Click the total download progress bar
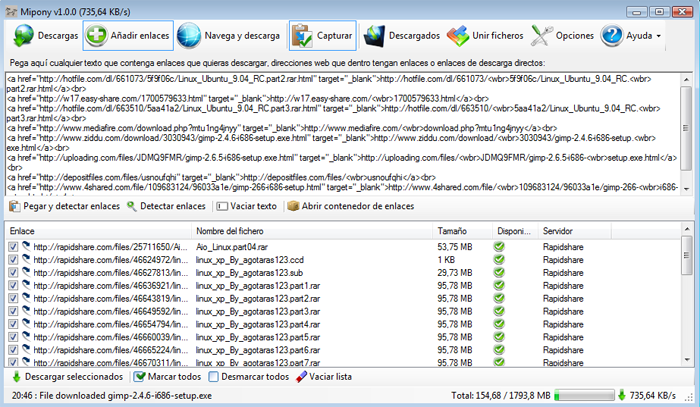This screenshot has height=407, width=700. (x=584, y=395)
